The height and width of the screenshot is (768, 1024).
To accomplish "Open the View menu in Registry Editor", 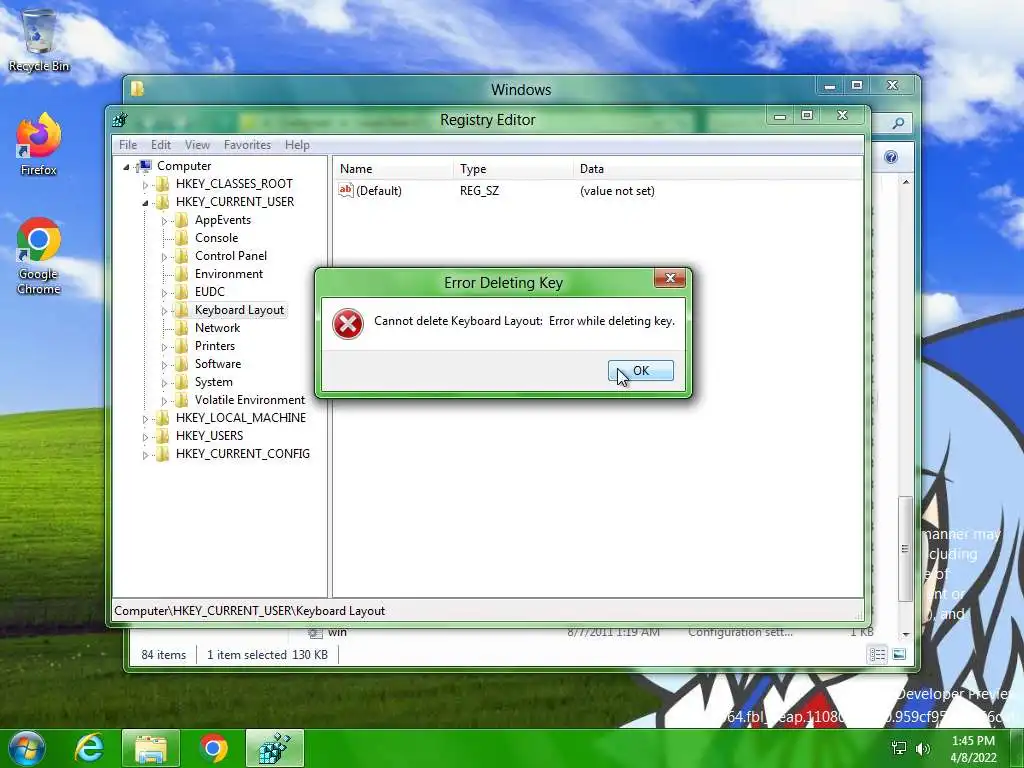I will tap(197, 144).
